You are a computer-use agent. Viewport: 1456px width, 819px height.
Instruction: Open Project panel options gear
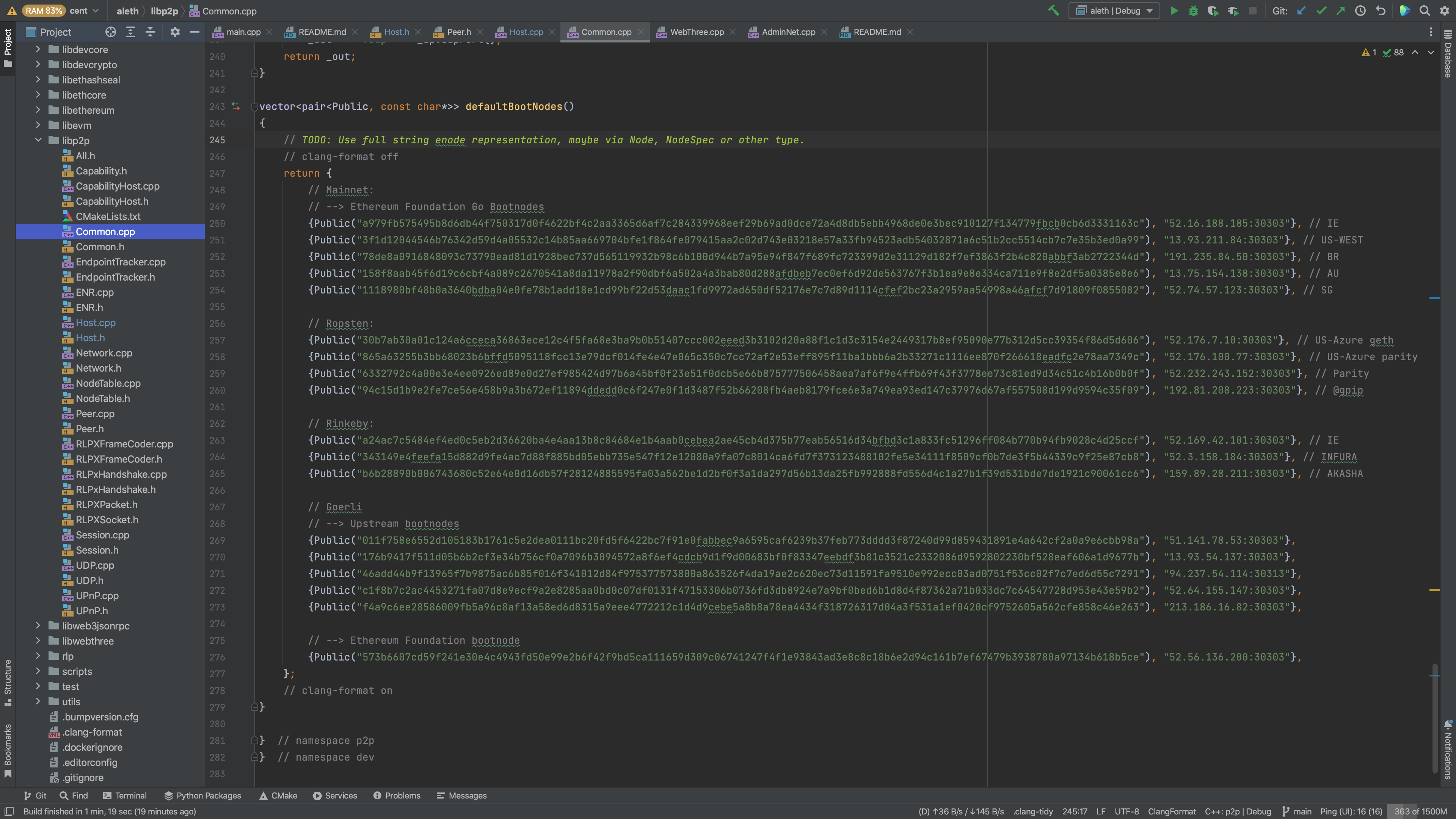(175, 32)
